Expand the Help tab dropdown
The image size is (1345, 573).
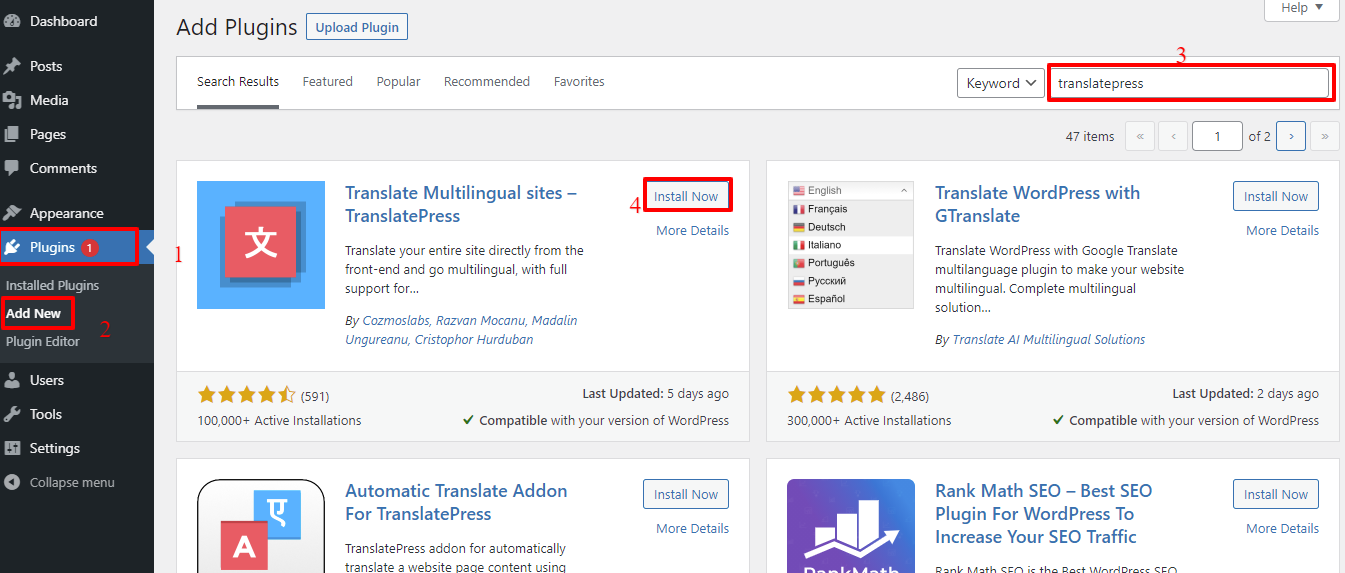1301,9
